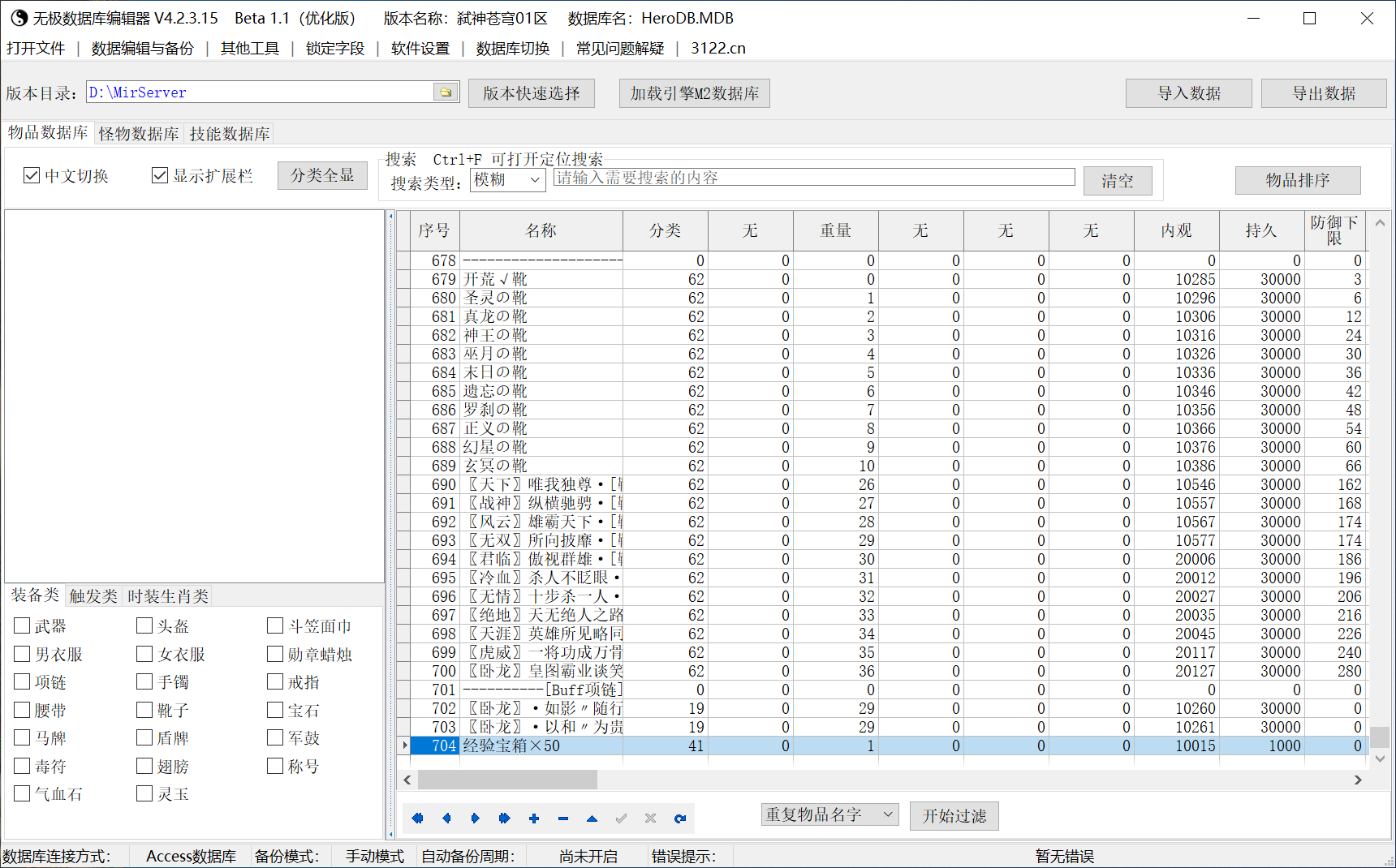Insert new record plus icon

pyautogui.click(x=534, y=819)
